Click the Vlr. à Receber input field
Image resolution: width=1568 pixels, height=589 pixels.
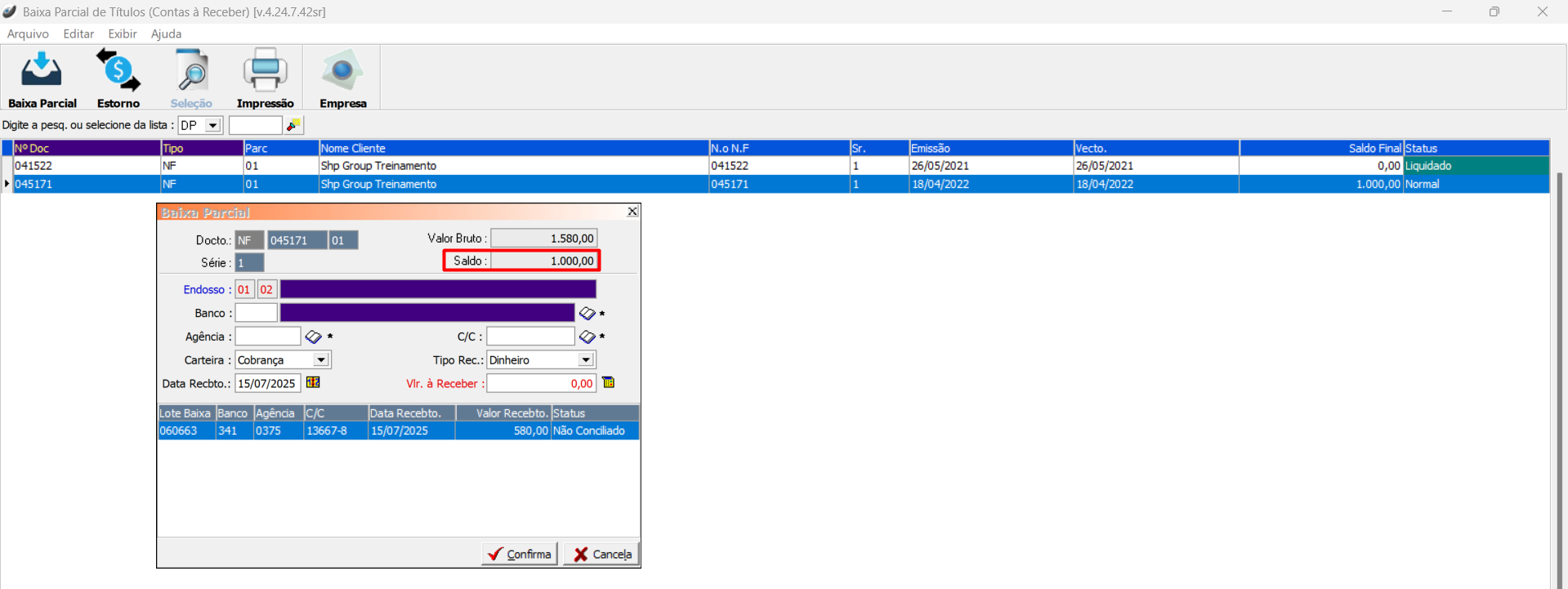[541, 383]
